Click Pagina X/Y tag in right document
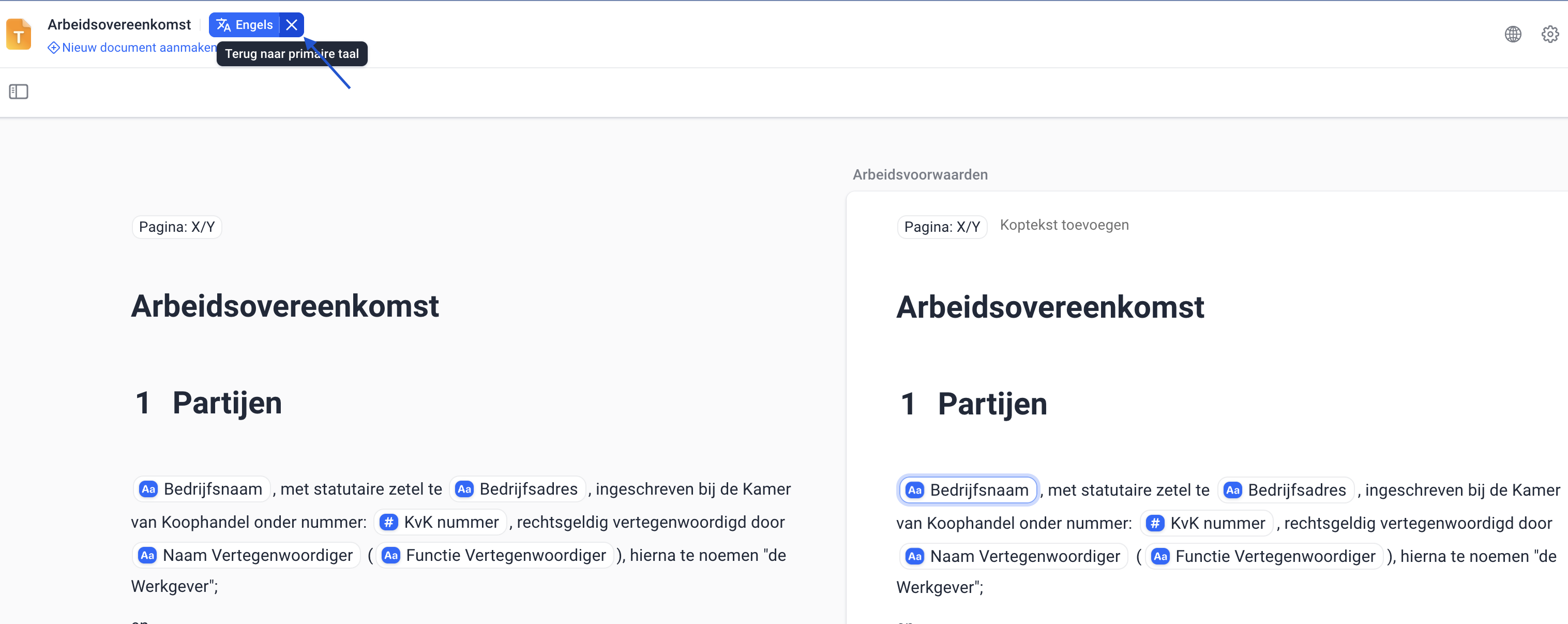This screenshot has width=1568, height=624. 942,227
